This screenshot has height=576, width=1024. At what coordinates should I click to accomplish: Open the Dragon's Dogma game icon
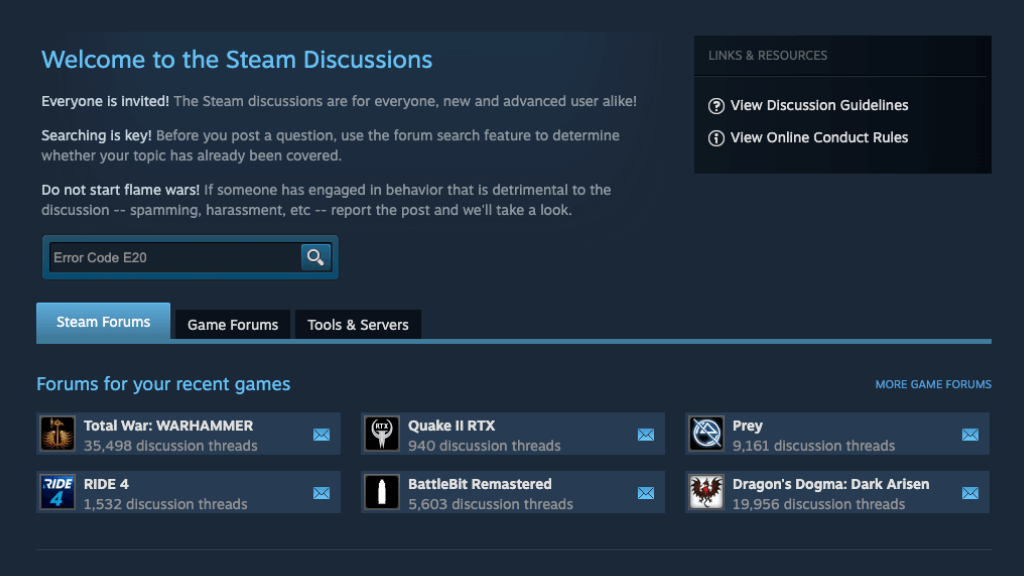click(706, 492)
